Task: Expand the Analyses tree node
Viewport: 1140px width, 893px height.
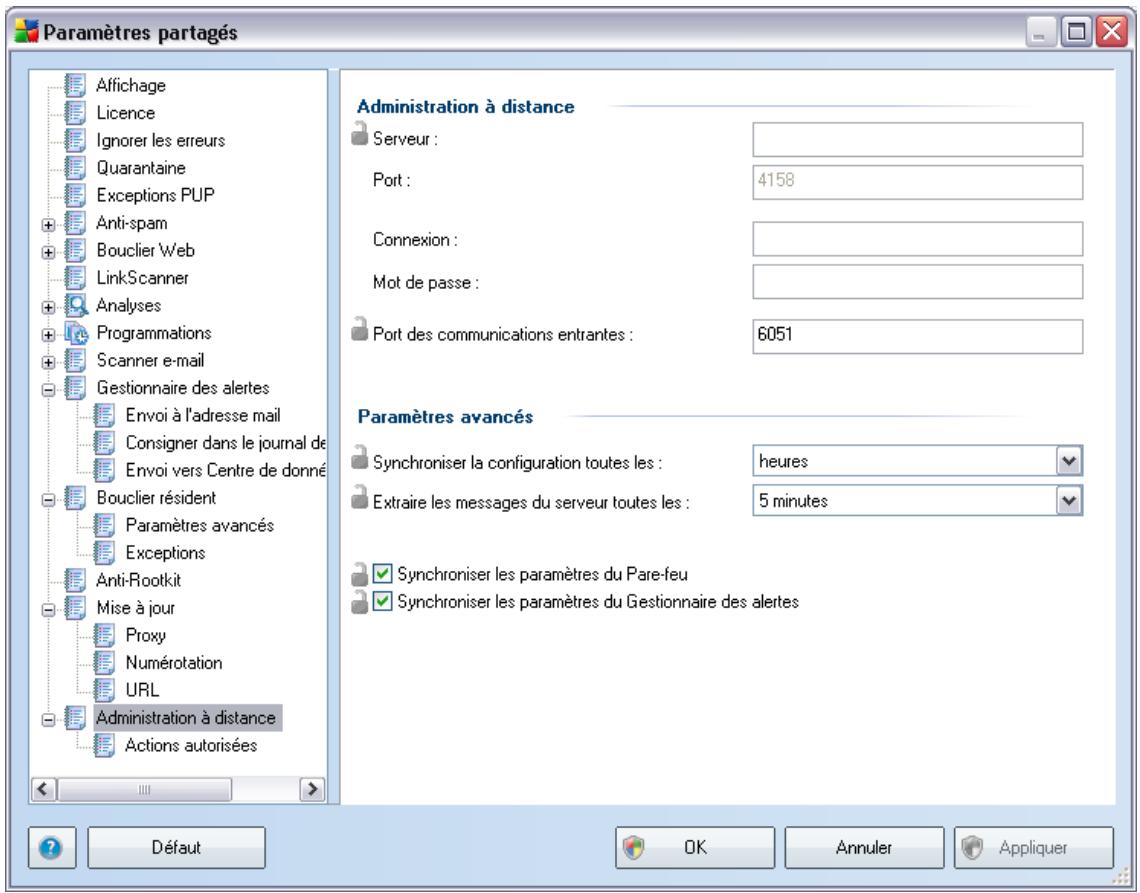Action: coord(48,307)
